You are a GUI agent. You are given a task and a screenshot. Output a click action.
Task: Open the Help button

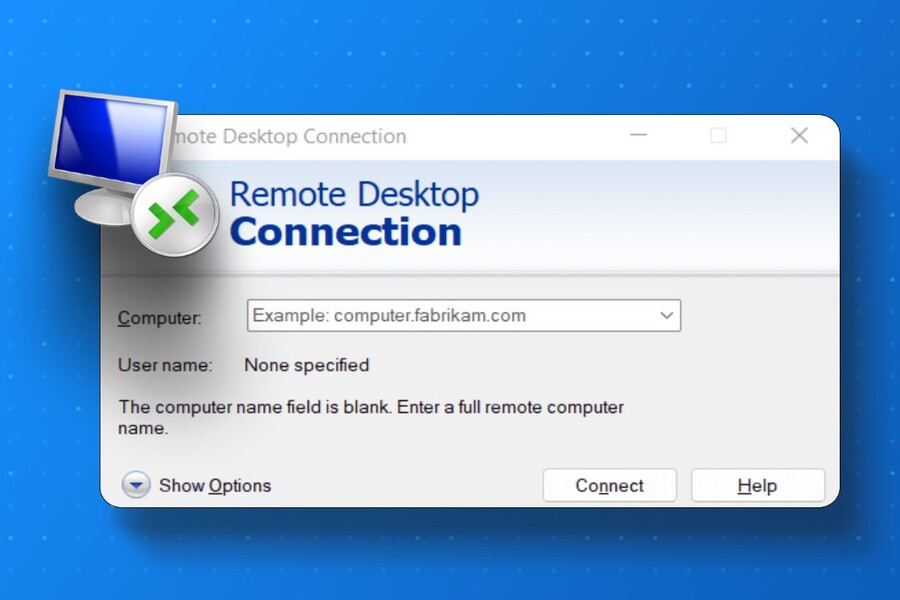pyautogui.click(x=758, y=485)
